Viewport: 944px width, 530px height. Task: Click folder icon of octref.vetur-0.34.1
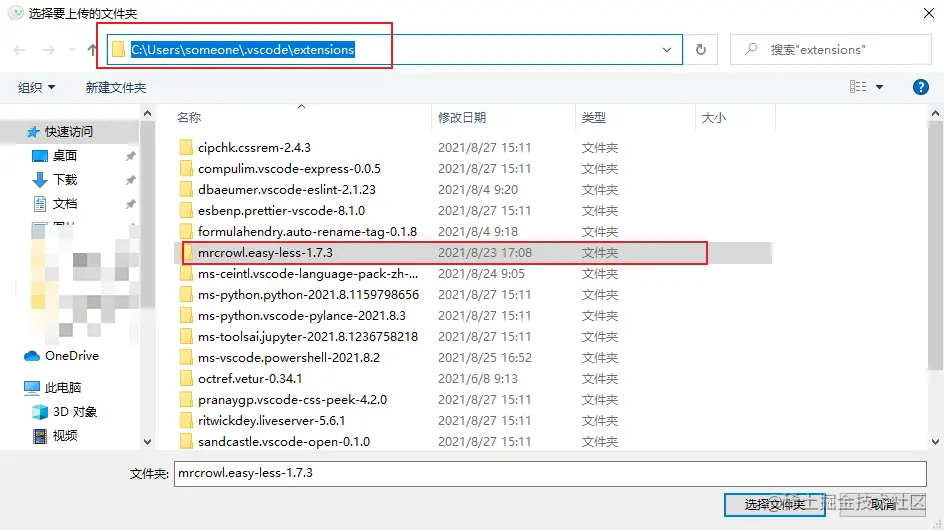click(x=186, y=379)
